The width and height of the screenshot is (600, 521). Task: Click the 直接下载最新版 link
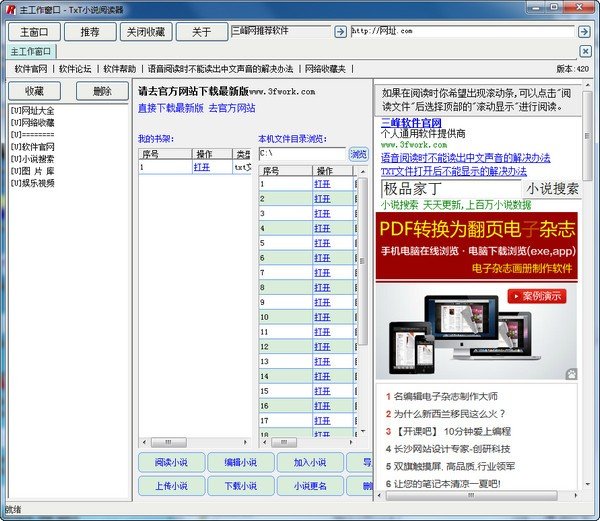(171, 108)
